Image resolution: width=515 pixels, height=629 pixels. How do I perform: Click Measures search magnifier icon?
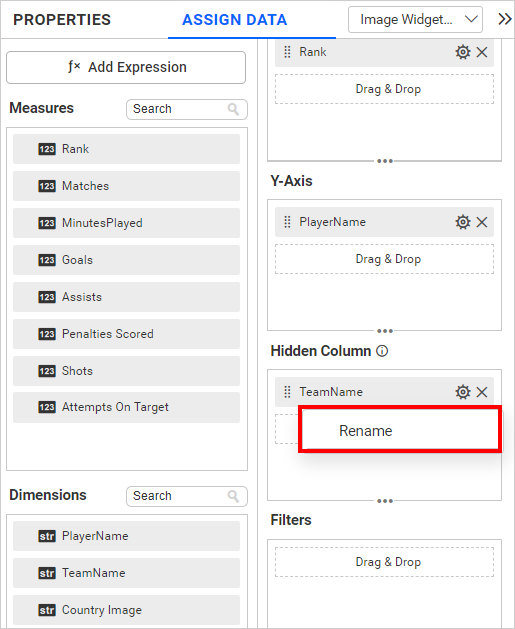coord(233,109)
